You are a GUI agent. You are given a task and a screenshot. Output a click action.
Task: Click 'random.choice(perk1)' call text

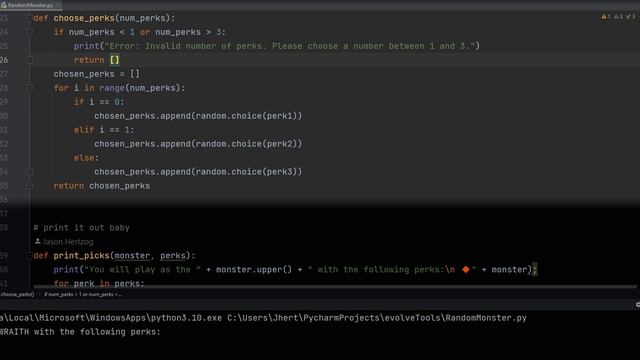(x=246, y=116)
